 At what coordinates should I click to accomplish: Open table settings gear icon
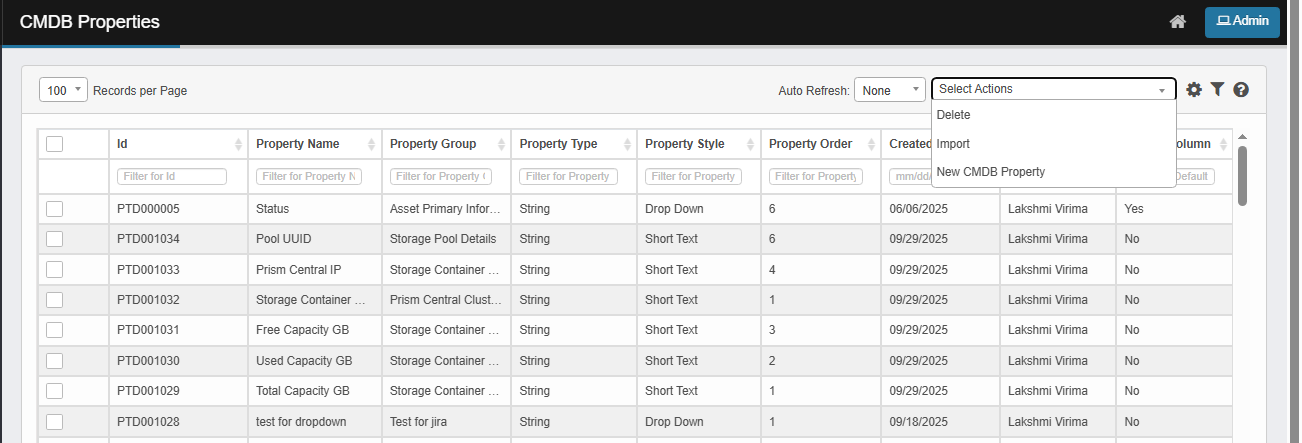point(1194,90)
